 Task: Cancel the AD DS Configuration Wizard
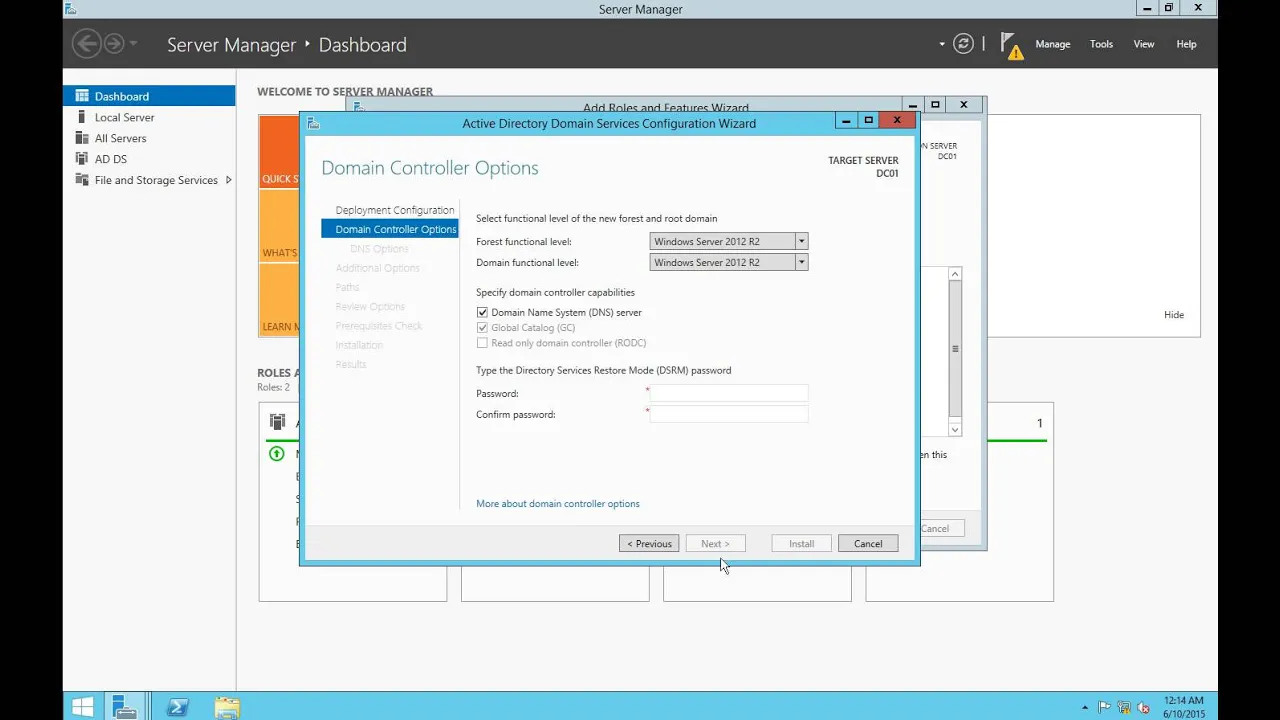coord(868,544)
